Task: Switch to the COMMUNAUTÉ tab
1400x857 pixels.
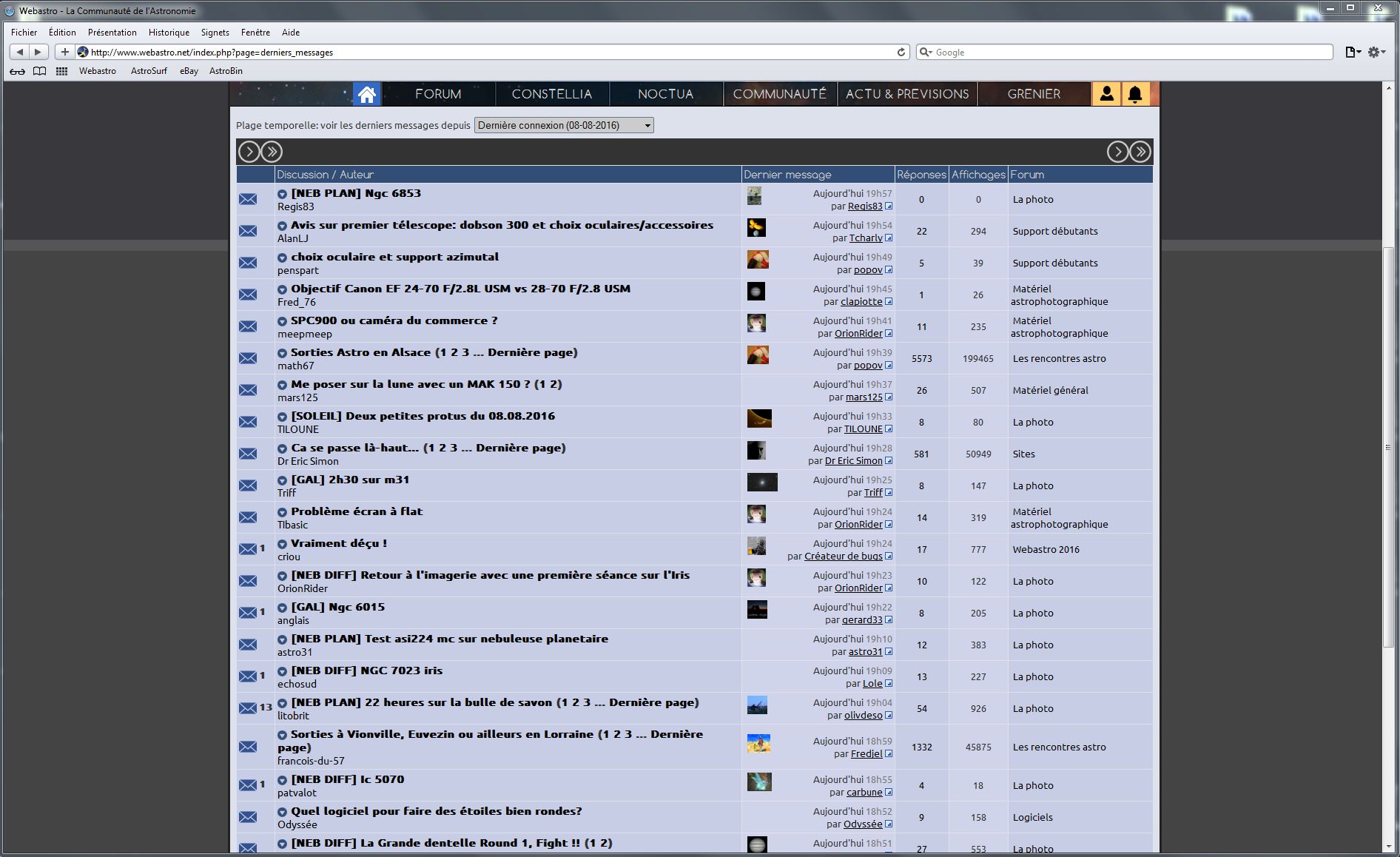Action: (779, 94)
